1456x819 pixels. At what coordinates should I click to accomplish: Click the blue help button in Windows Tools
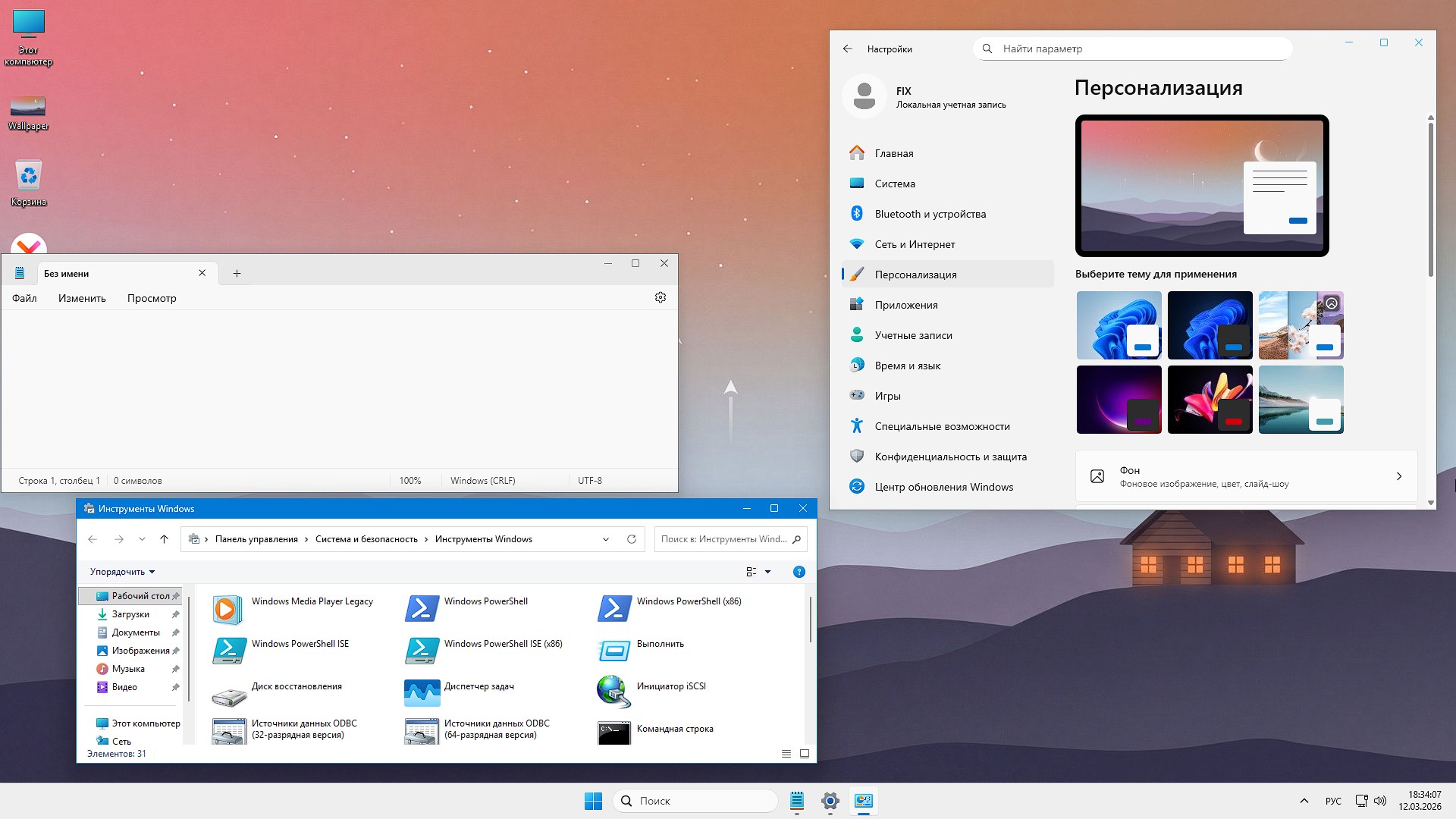pyautogui.click(x=799, y=572)
